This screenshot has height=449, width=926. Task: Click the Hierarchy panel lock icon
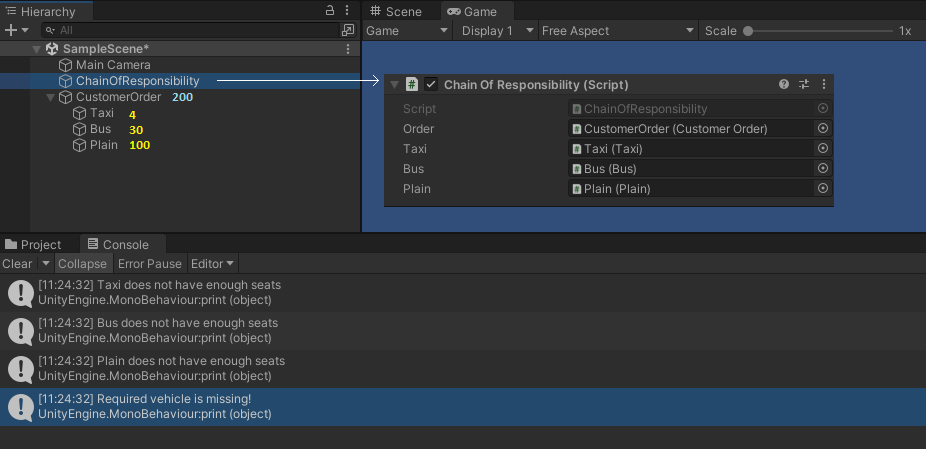[330, 10]
